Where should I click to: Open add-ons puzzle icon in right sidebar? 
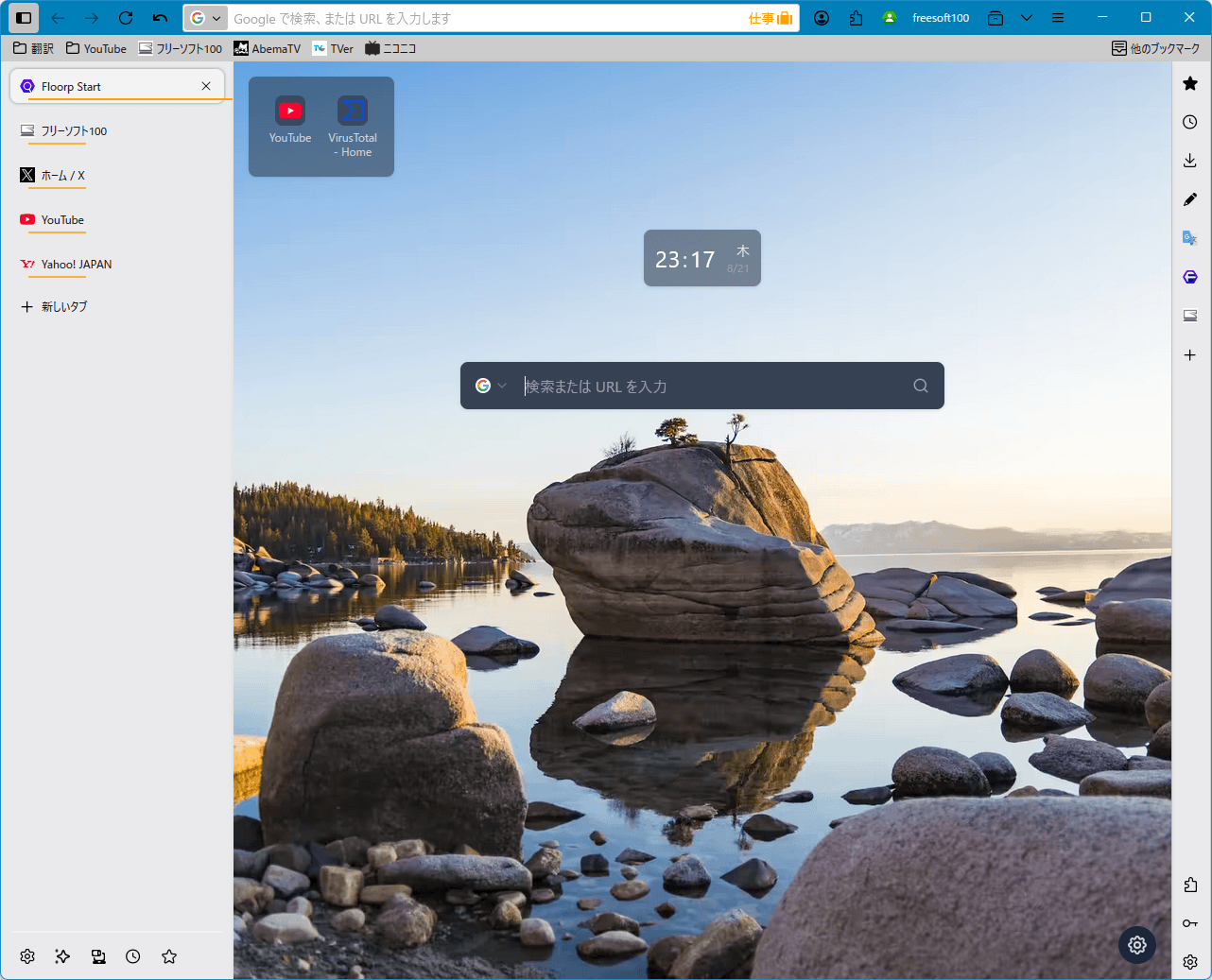click(1190, 885)
